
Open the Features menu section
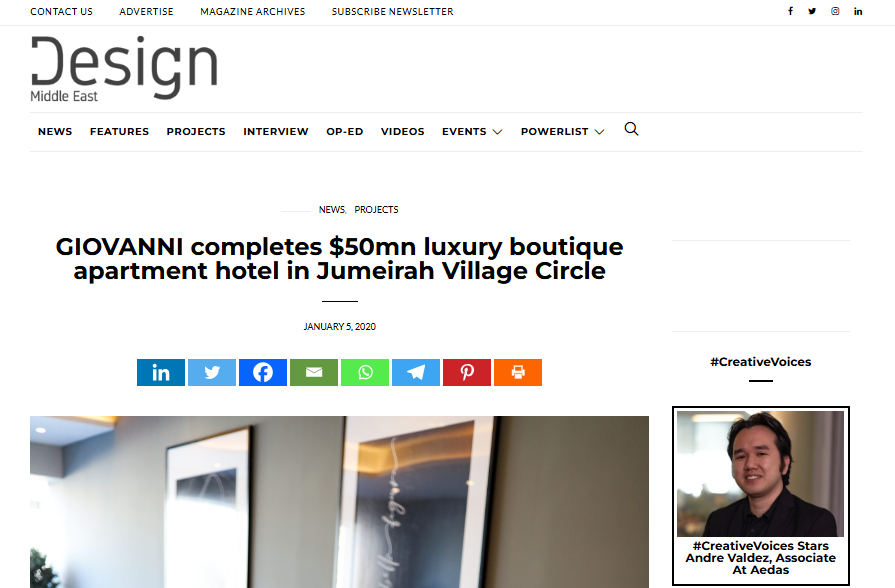[119, 131]
